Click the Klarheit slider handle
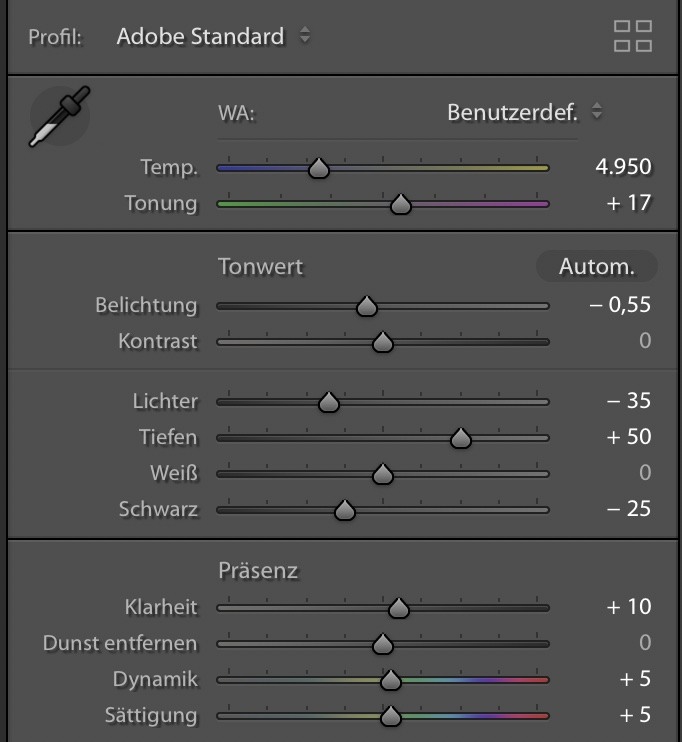The image size is (682, 742). click(x=398, y=607)
